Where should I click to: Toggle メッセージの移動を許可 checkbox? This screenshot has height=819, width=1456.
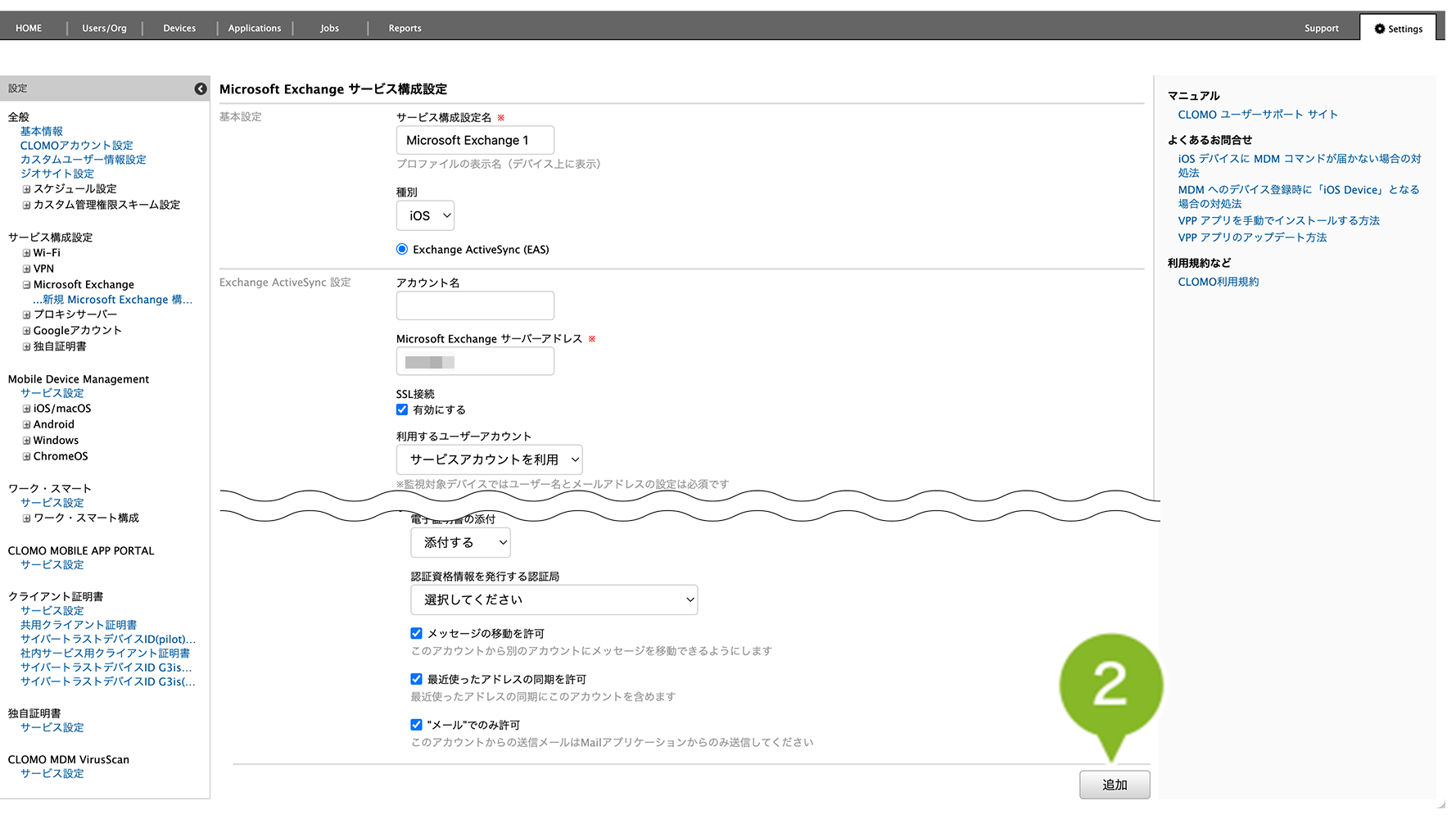416,633
